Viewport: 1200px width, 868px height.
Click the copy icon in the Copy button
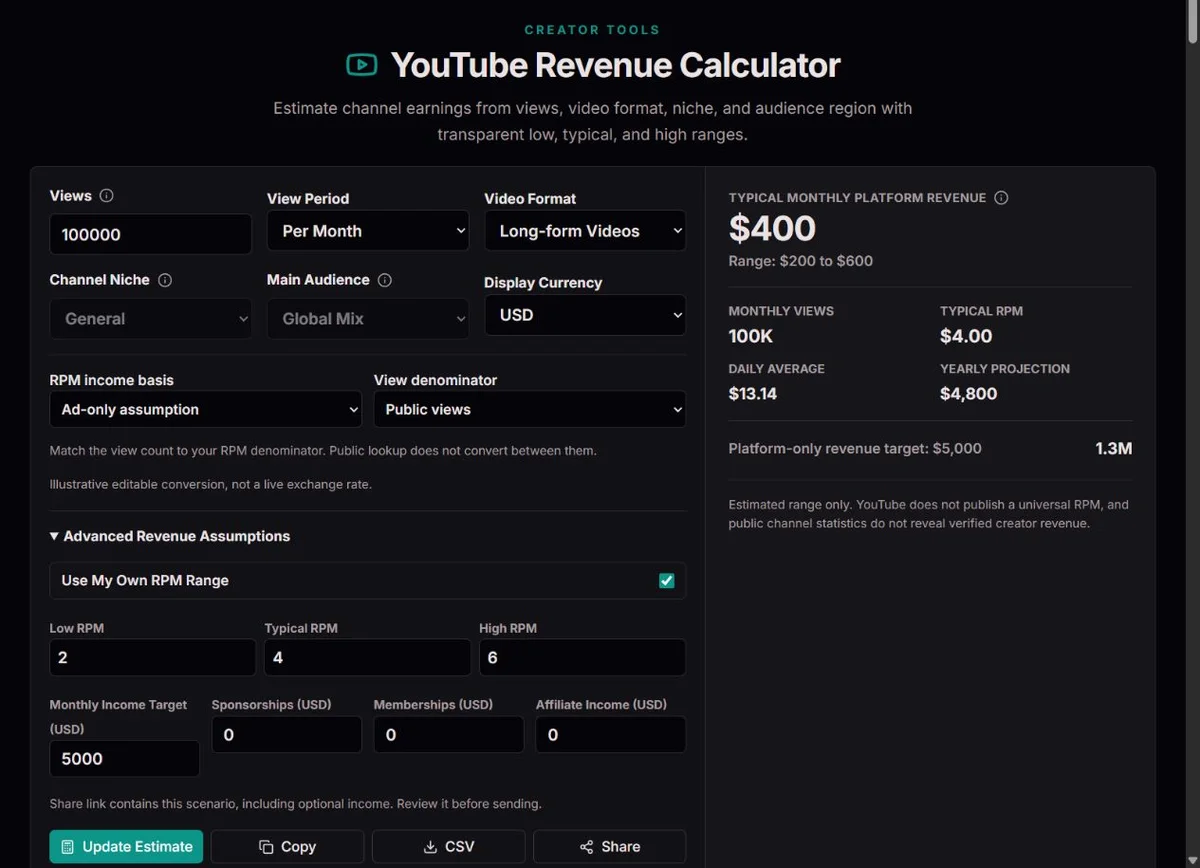(266, 847)
